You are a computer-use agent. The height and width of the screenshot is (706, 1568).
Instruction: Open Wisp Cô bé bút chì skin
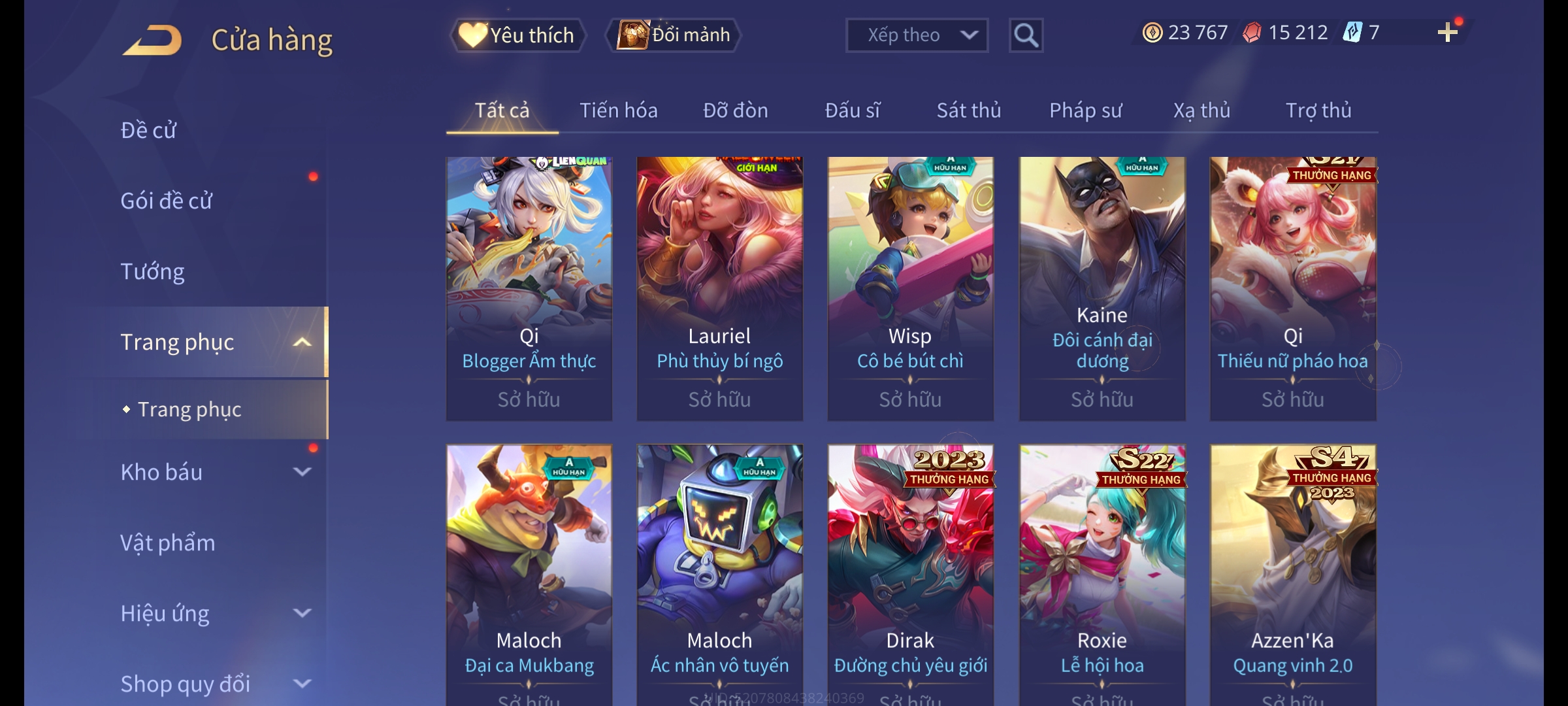tap(911, 289)
